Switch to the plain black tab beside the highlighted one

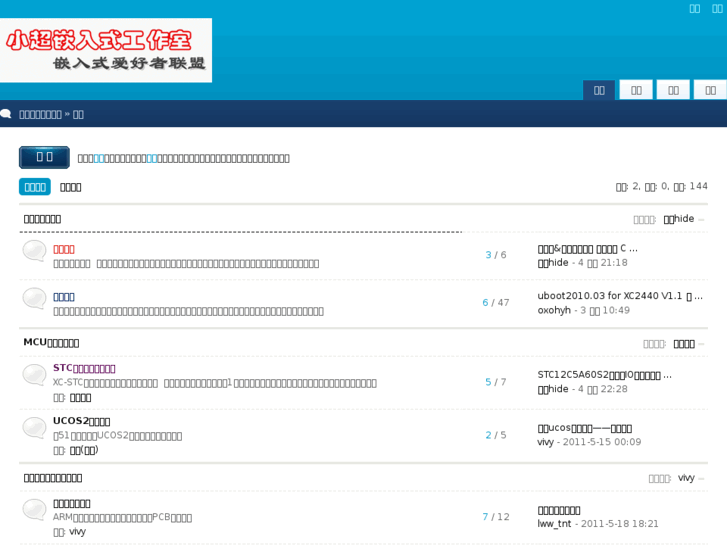[70, 187]
